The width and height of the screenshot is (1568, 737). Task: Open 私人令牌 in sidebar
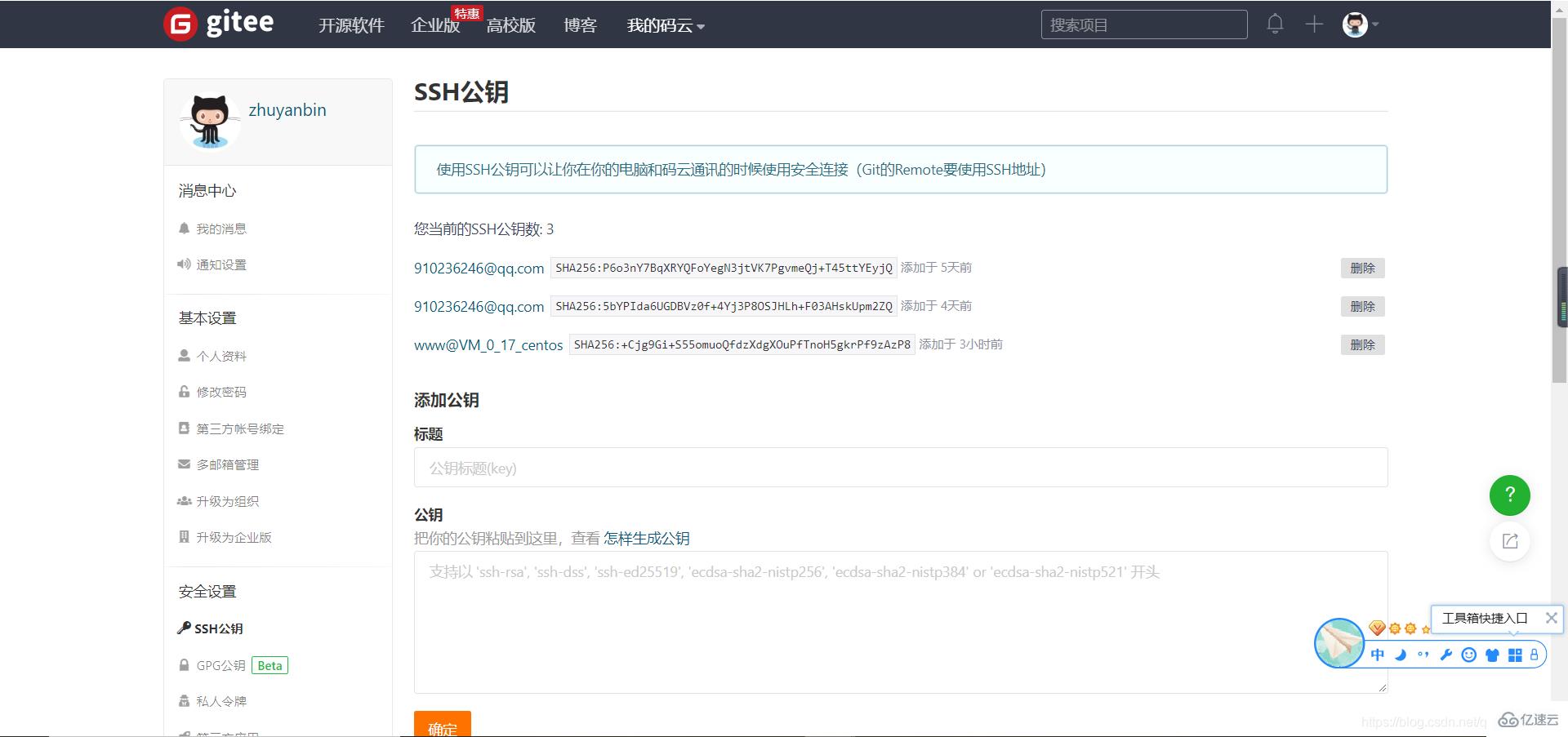[x=212, y=701]
